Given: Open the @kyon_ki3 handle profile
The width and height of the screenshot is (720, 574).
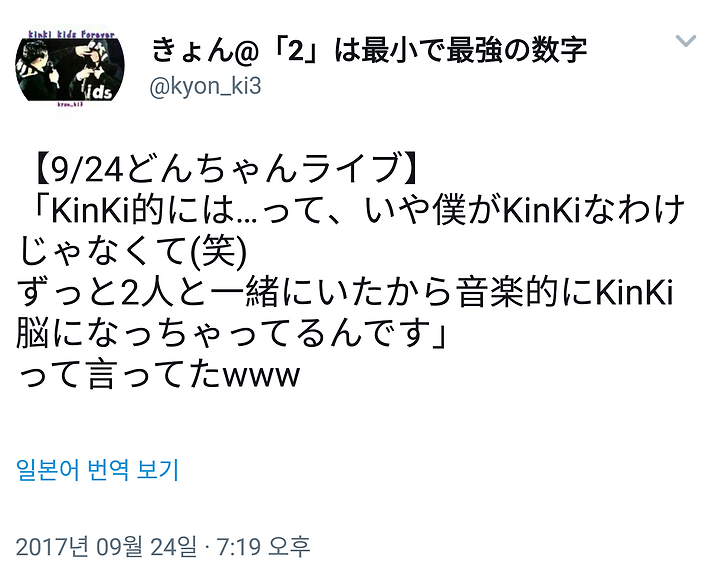Looking at the screenshot, I should [205, 86].
